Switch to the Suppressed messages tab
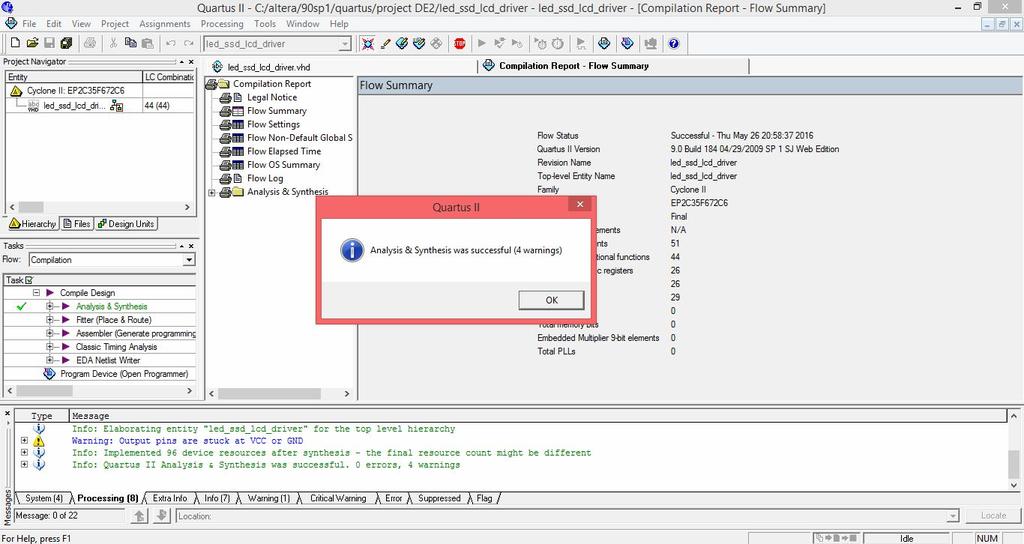1024x544 pixels. point(439,498)
